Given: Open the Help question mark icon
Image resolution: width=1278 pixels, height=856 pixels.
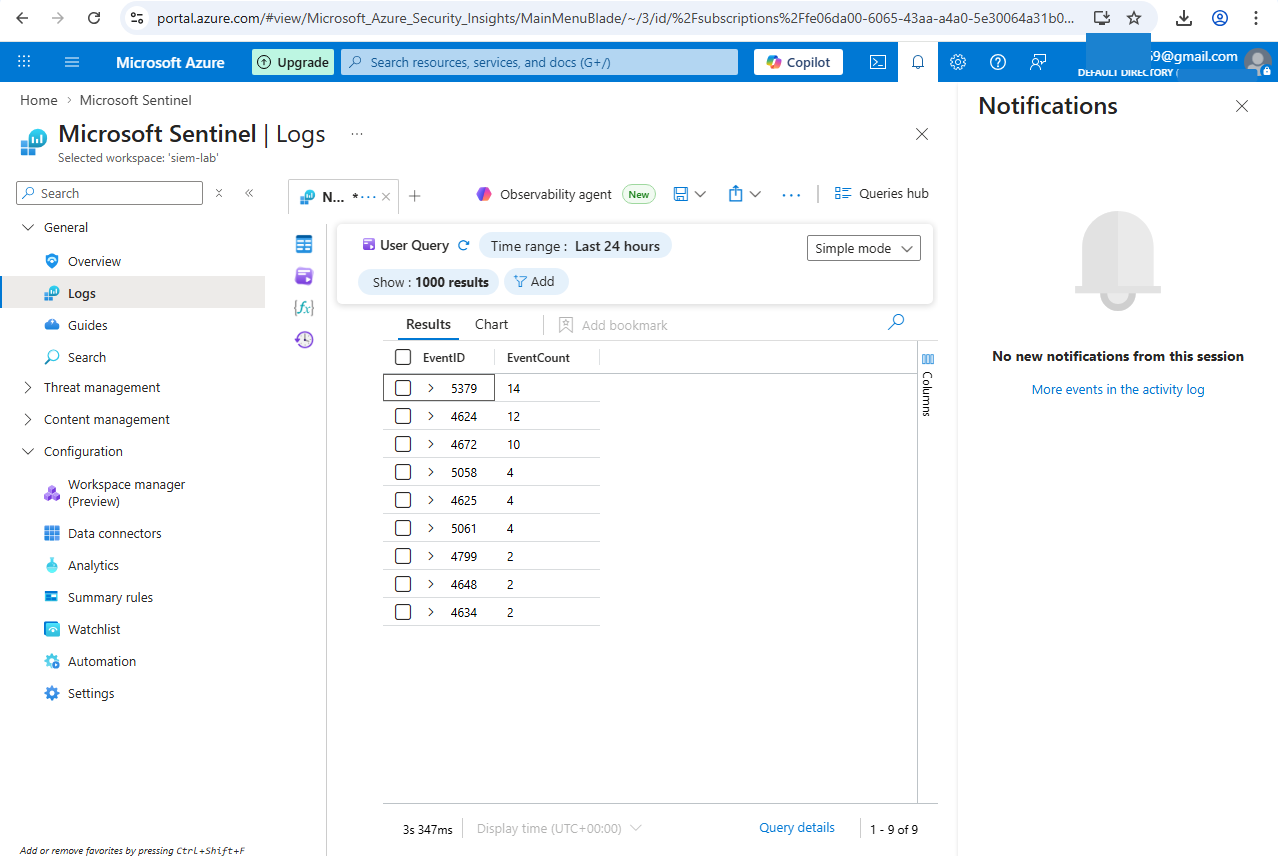Looking at the screenshot, I should click(x=998, y=62).
